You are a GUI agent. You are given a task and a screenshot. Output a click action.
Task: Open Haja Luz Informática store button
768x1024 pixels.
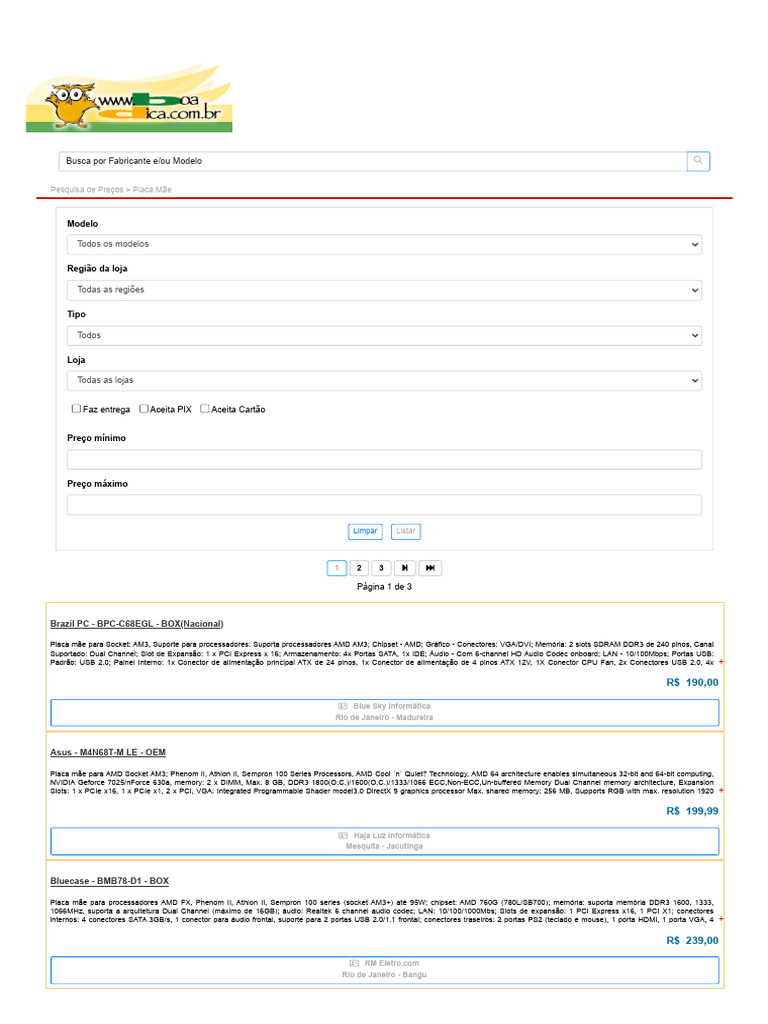click(x=385, y=841)
